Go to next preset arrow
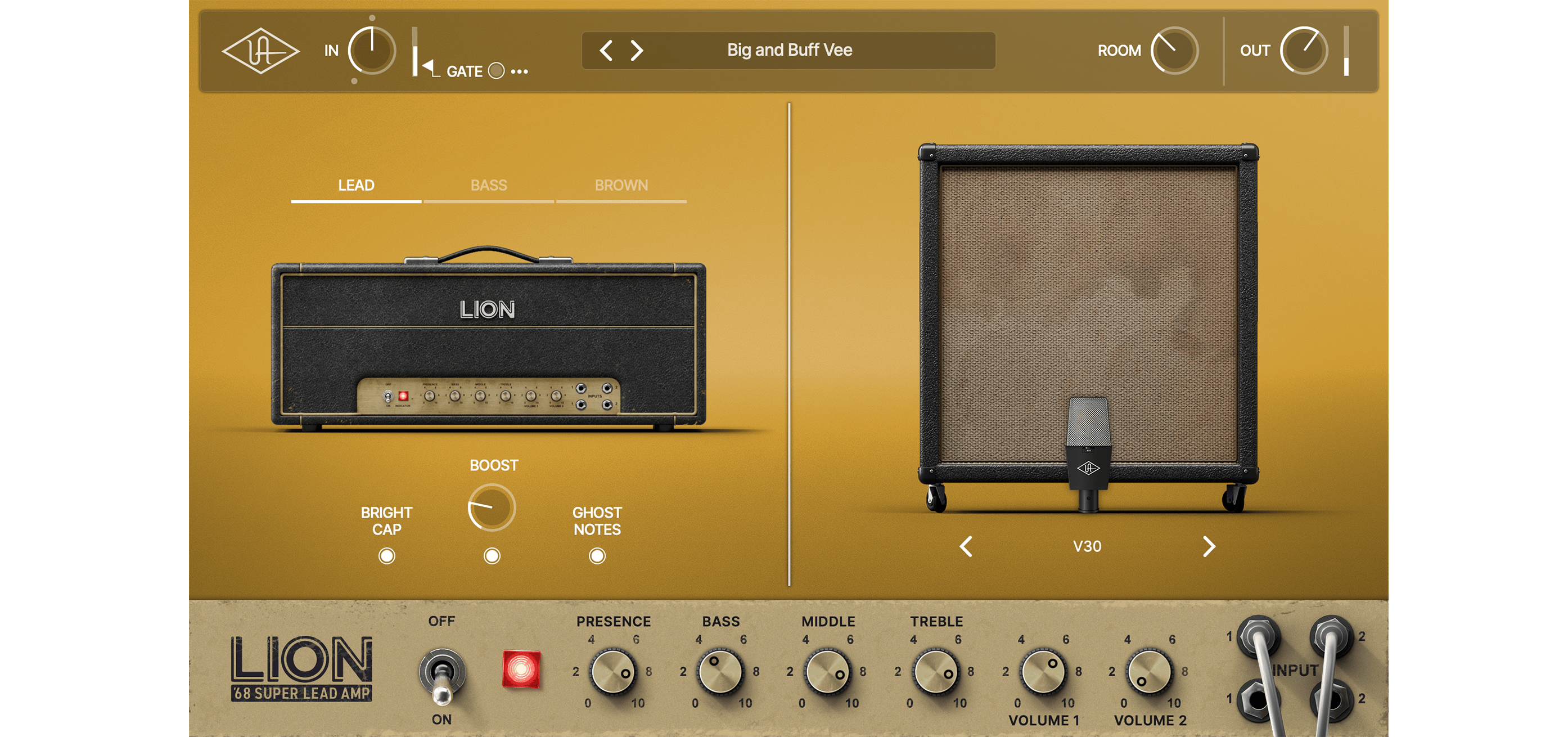Screen dimensions: 1568x737 (x=637, y=51)
